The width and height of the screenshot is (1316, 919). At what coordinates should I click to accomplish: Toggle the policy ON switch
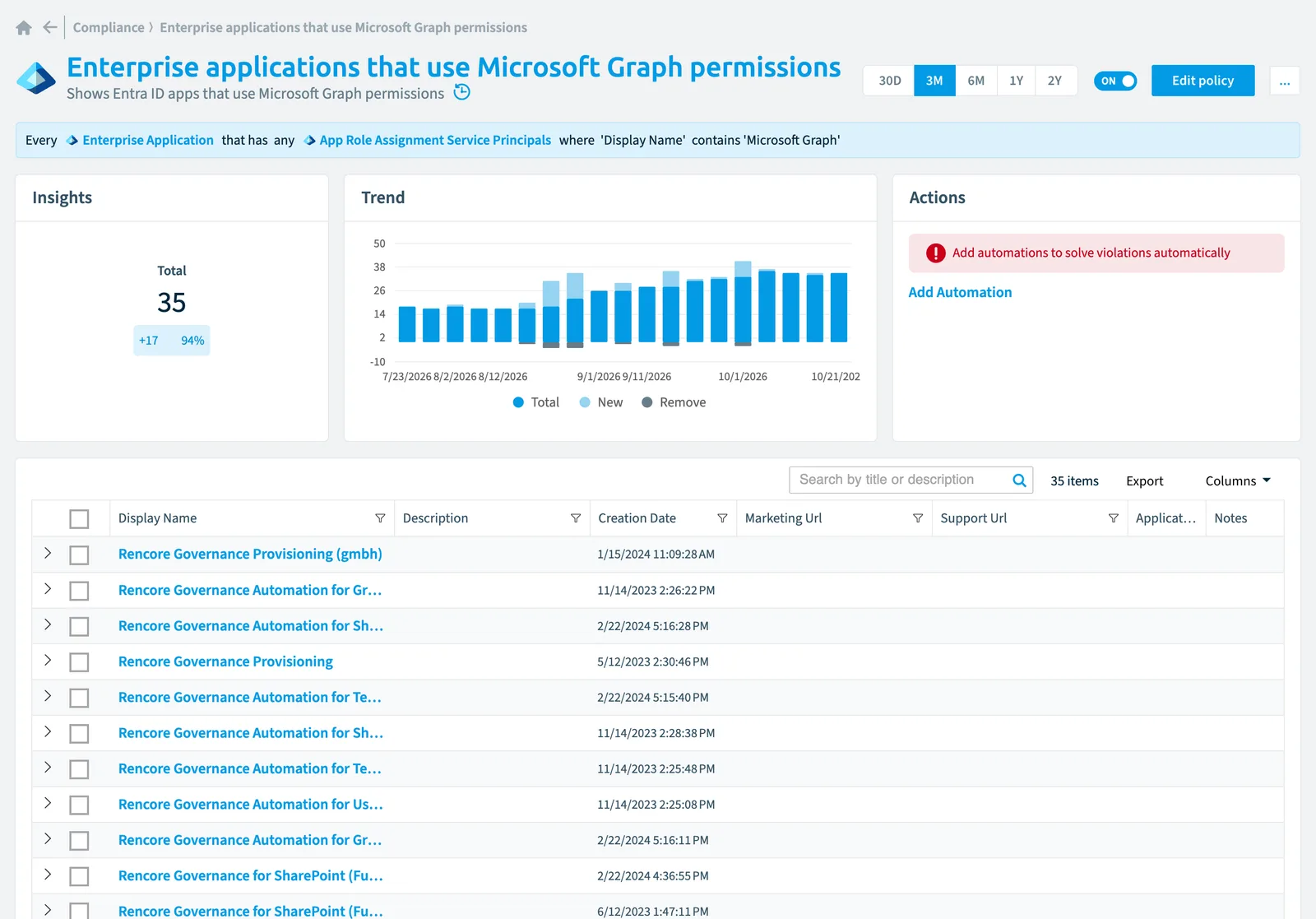[x=1115, y=81]
